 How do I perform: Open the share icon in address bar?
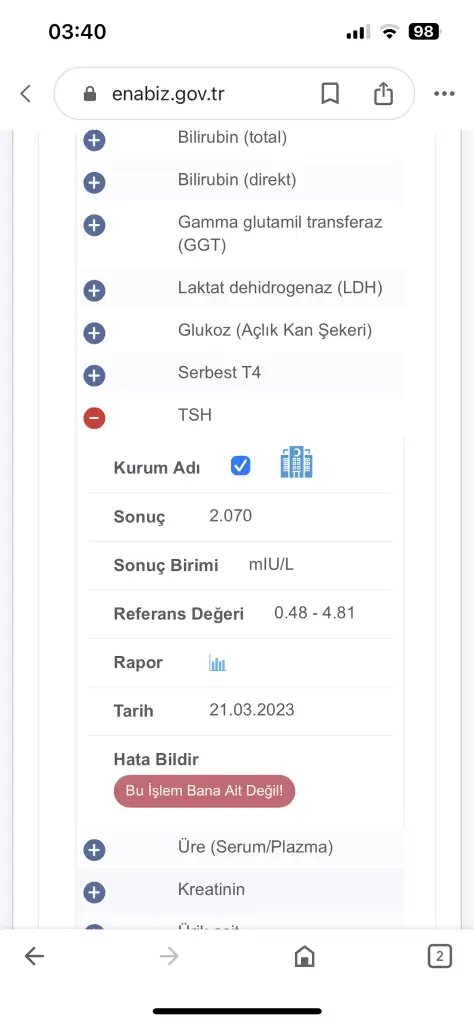[383, 93]
